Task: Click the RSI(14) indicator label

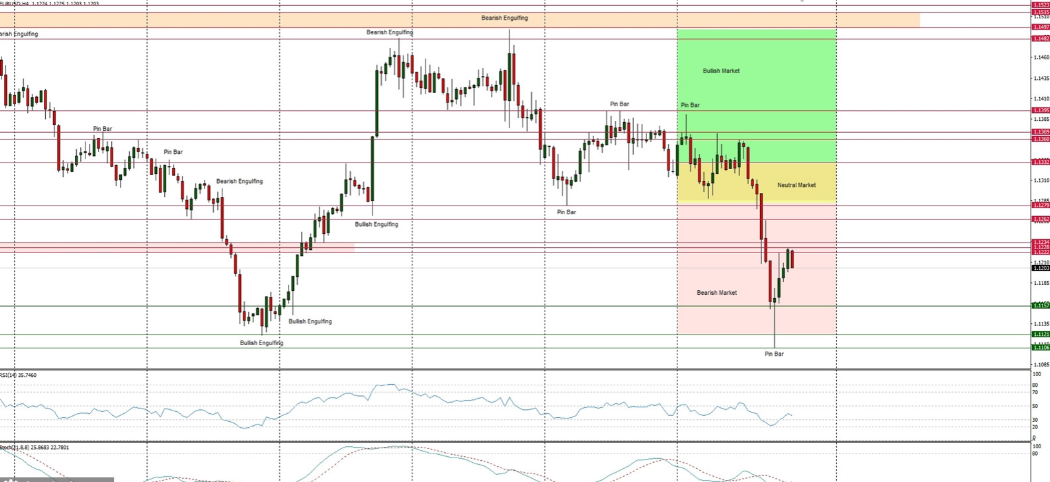Action: click(x=19, y=375)
